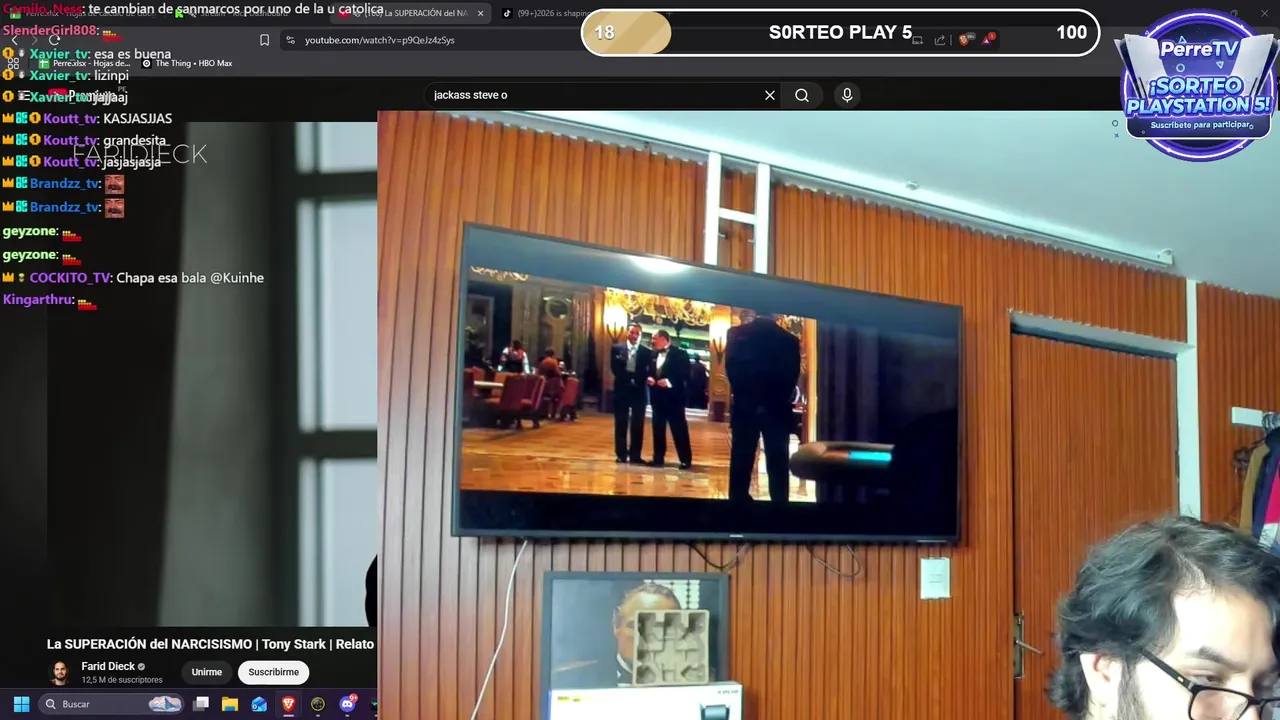This screenshot has width=1280, height=720.
Task: Open the Discord taskbar icon
Action: (347, 704)
